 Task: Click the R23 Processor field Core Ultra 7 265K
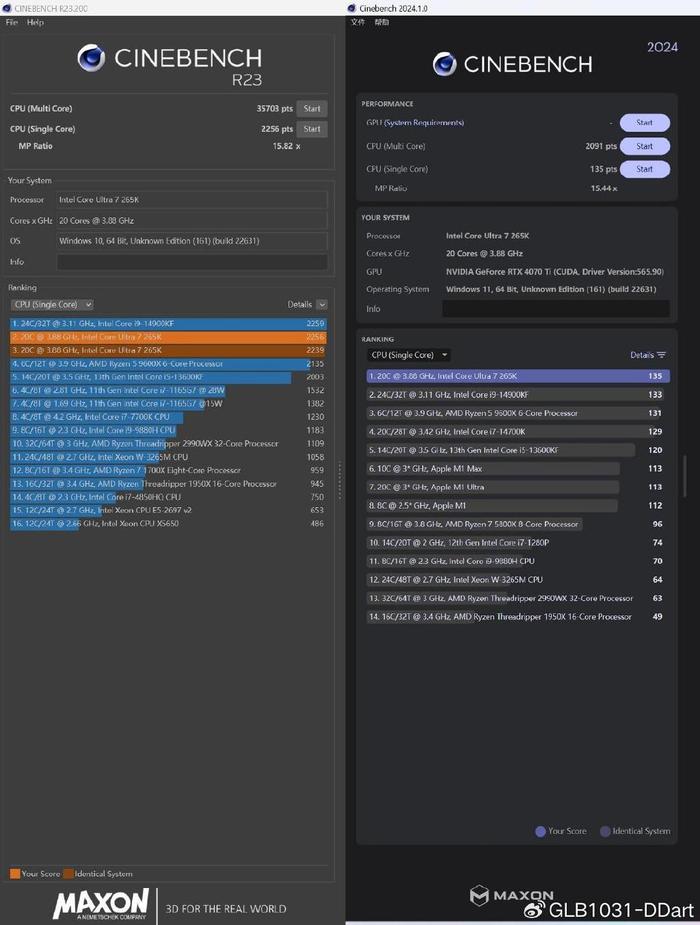(192, 200)
